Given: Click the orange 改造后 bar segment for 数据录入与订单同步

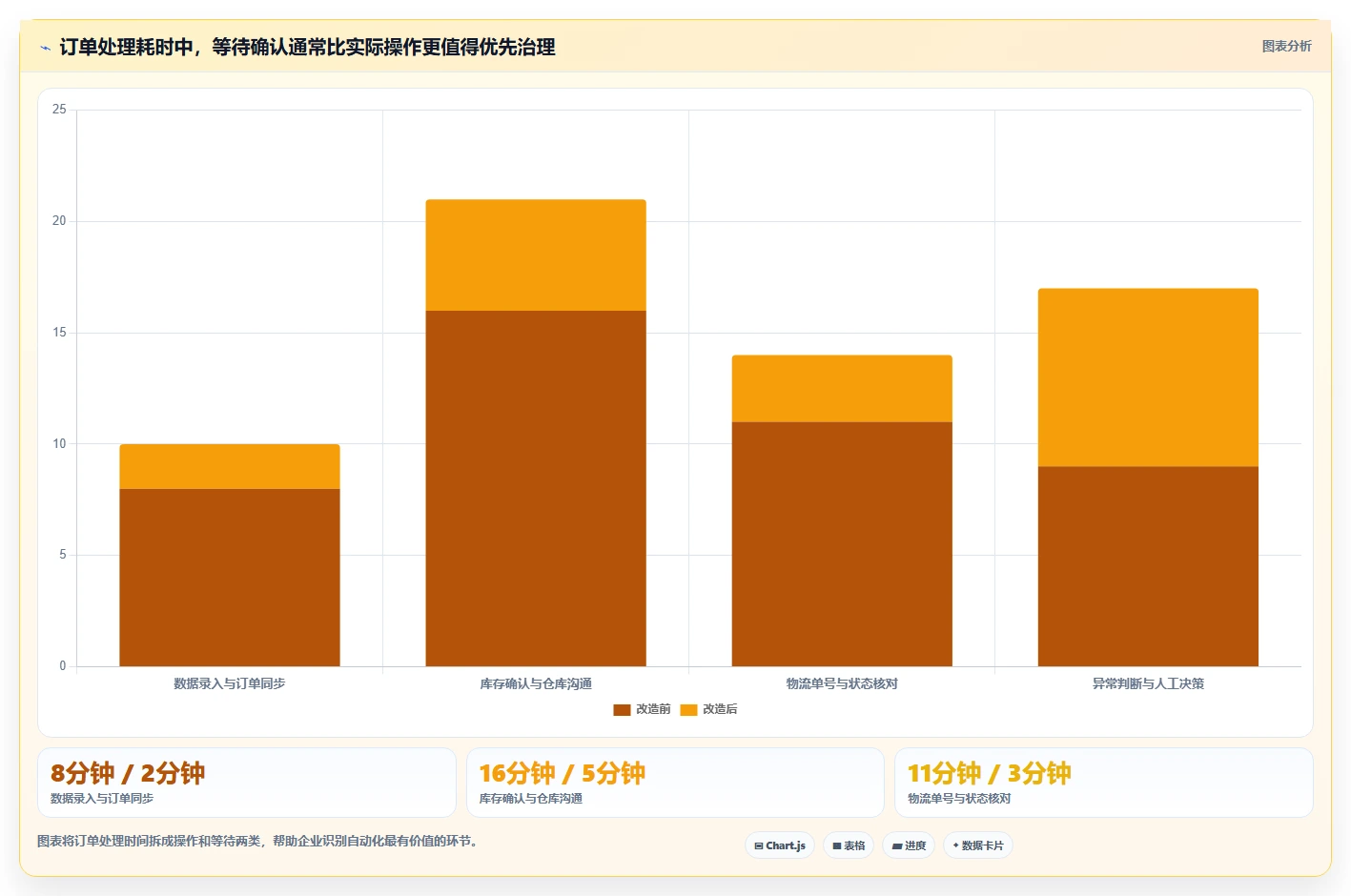Looking at the screenshot, I should pos(230,466).
